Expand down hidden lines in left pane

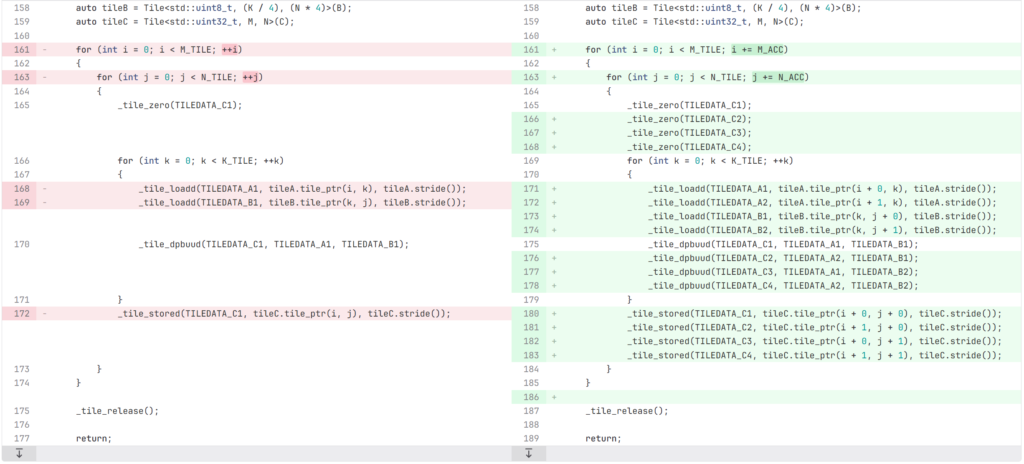18,454
